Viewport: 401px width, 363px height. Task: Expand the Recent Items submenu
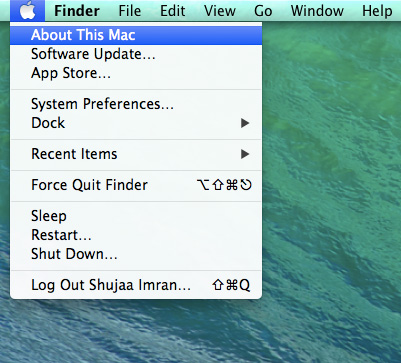136,154
